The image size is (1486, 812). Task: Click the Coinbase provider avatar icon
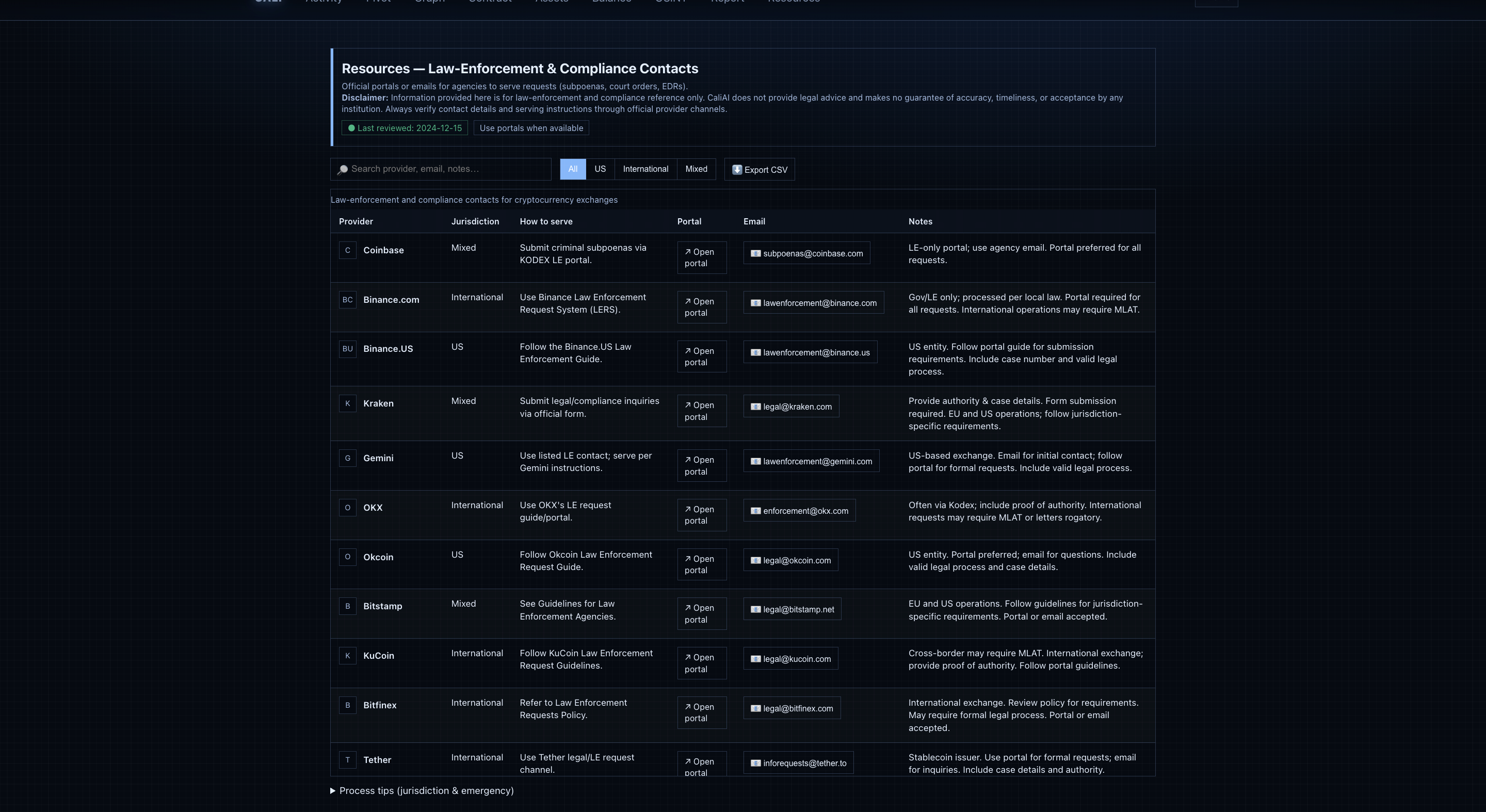[347, 250]
